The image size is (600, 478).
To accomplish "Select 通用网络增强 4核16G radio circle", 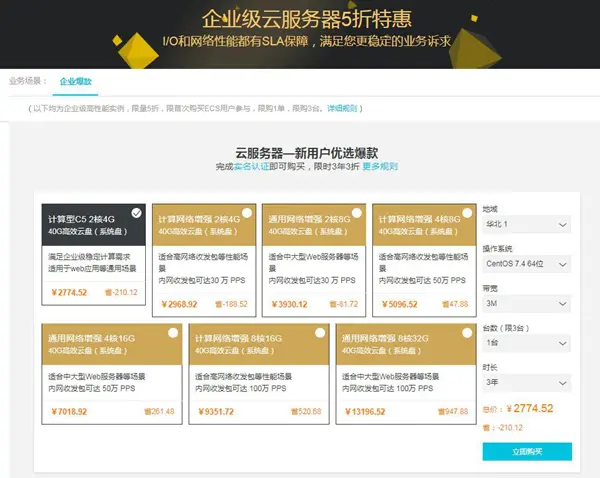I will [173, 333].
